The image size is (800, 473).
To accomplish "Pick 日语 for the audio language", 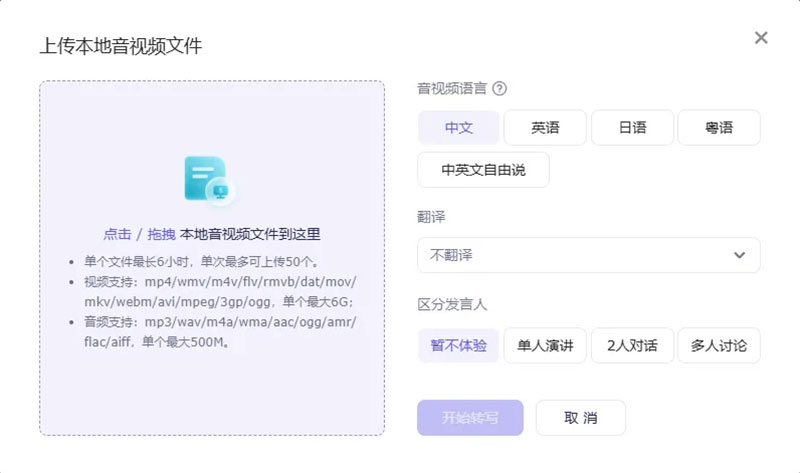I will tap(632, 127).
